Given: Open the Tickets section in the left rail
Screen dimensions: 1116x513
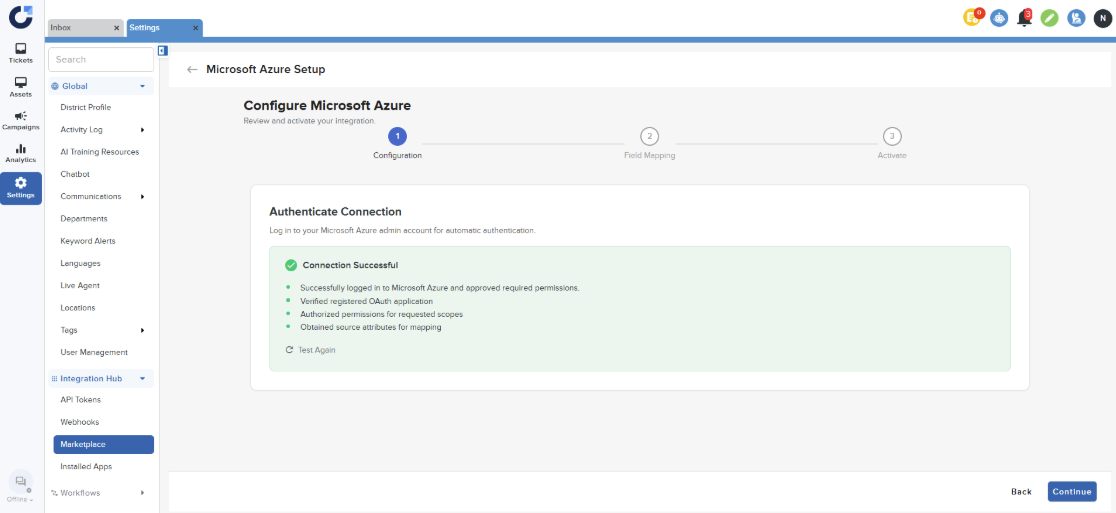Looking at the screenshot, I should (x=20, y=53).
